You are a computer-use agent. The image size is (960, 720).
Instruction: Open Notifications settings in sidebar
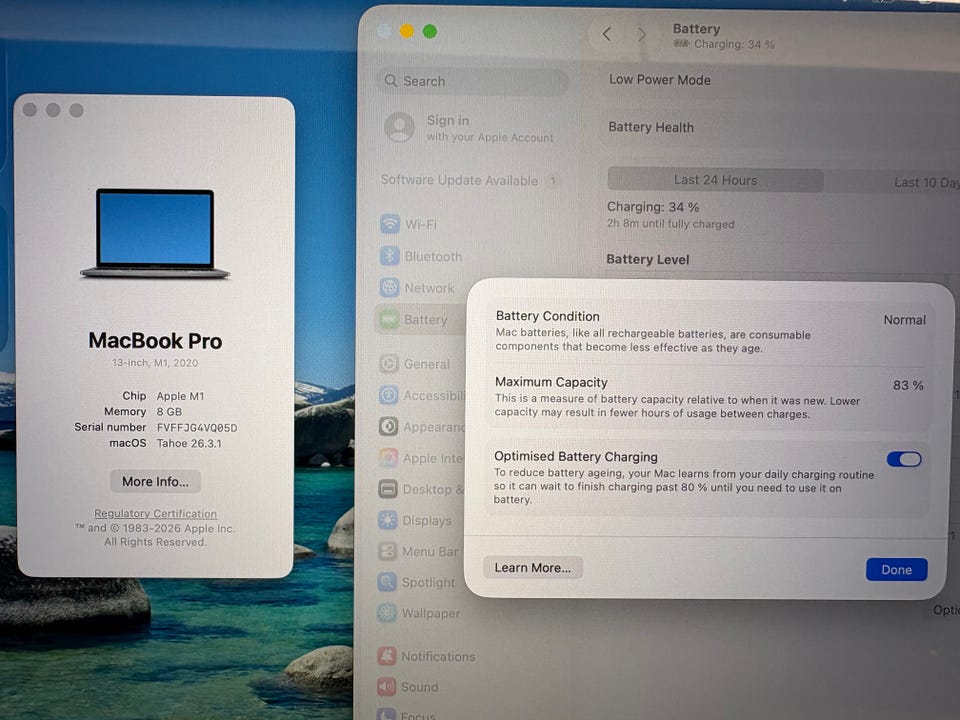(x=438, y=656)
